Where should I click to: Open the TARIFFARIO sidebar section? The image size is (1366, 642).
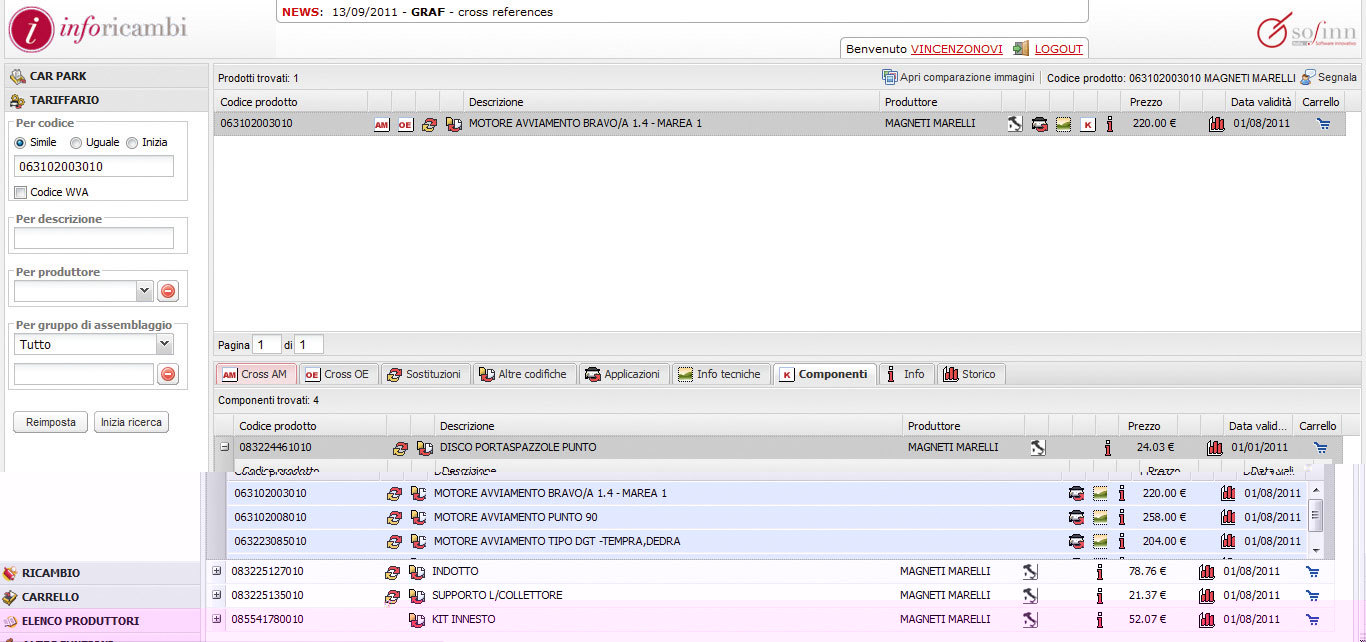coord(105,100)
